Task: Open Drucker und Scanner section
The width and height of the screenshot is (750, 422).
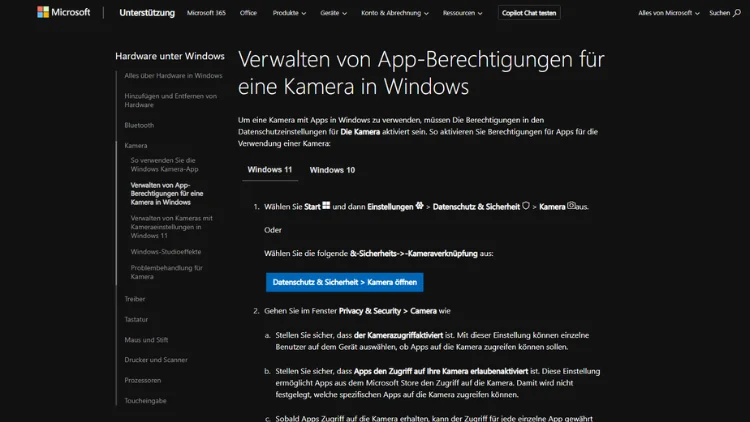Action: pyautogui.click(x=156, y=360)
